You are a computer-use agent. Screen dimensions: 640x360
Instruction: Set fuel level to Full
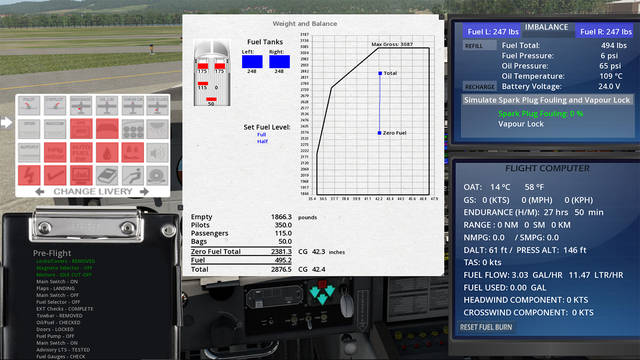pos(262,135)
